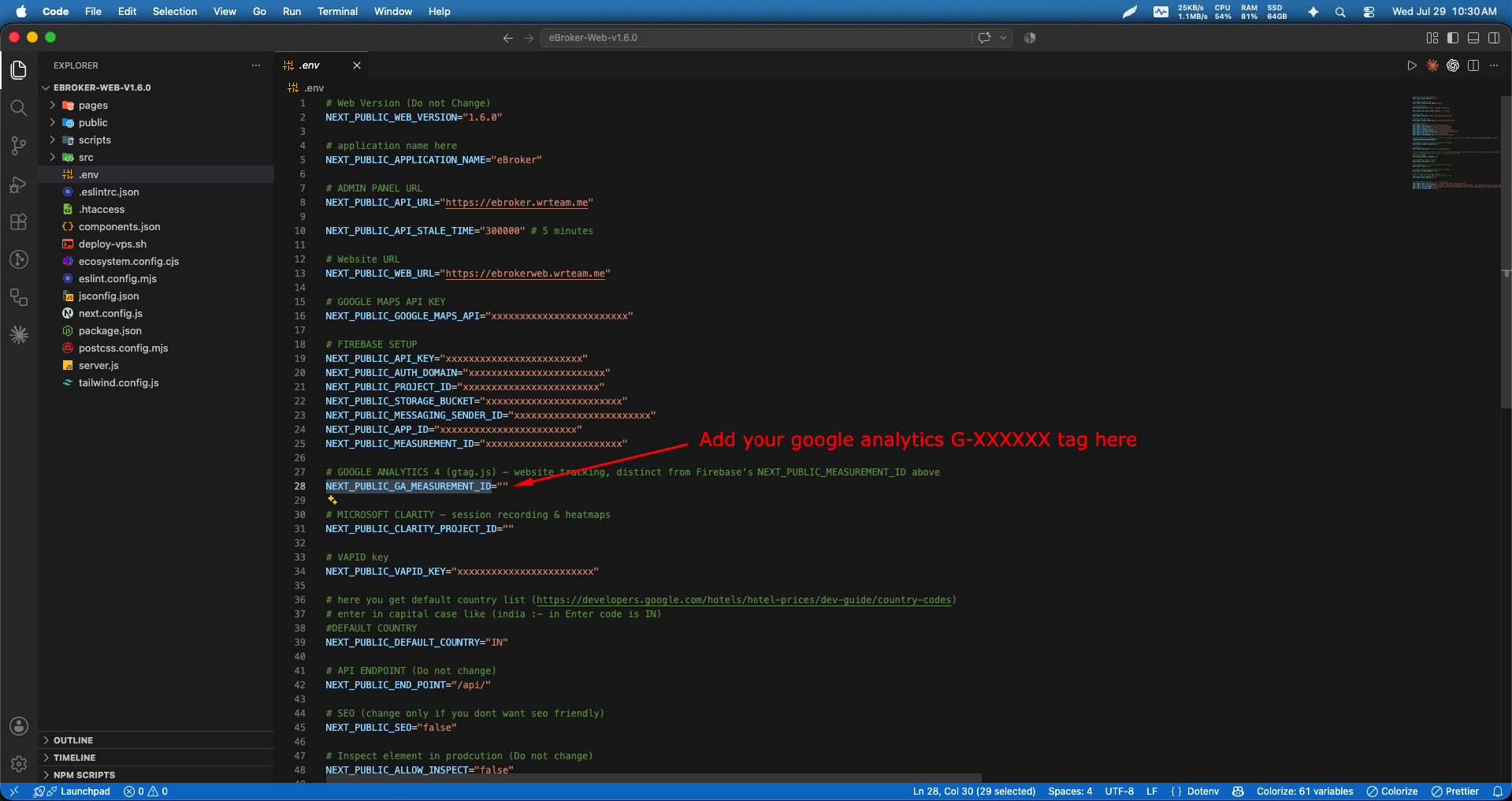Click the feather icon in macOS menu bar

(x=1130, y=12)
